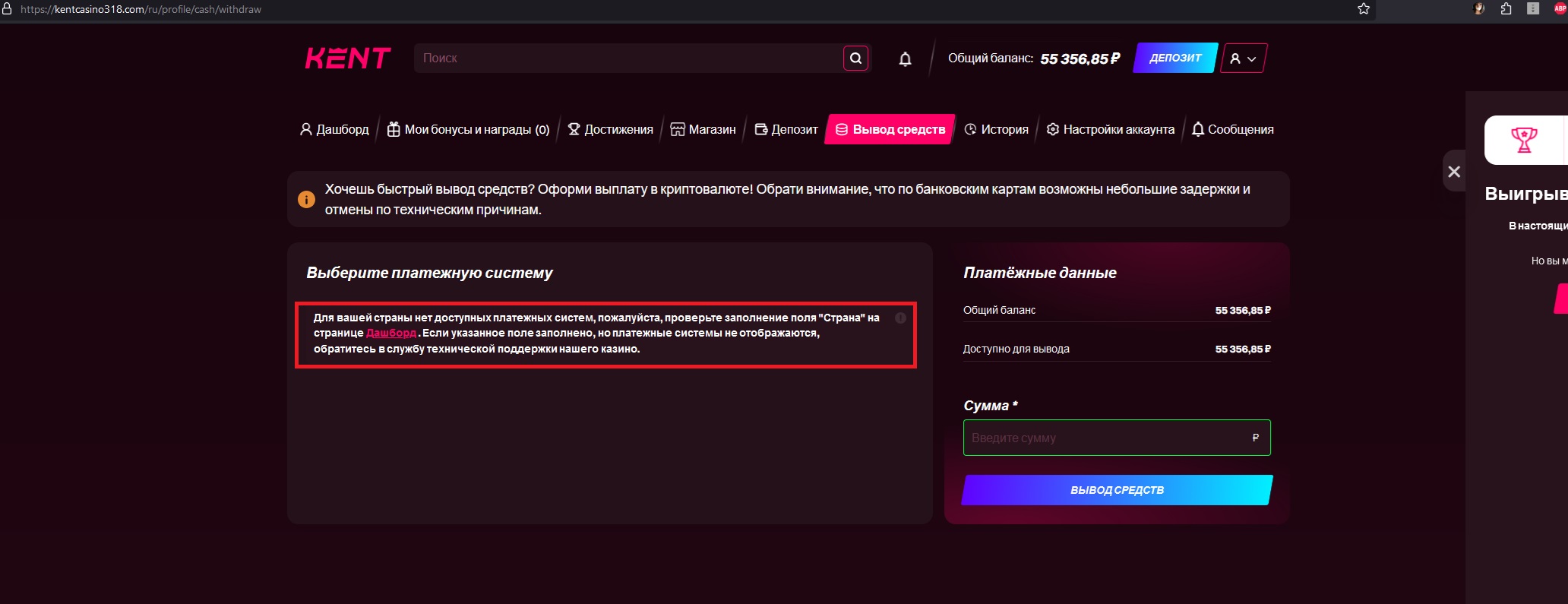Click the blue Депозит button in header
Viewport: 1568px width, 604px height.
coord(1175,58)
